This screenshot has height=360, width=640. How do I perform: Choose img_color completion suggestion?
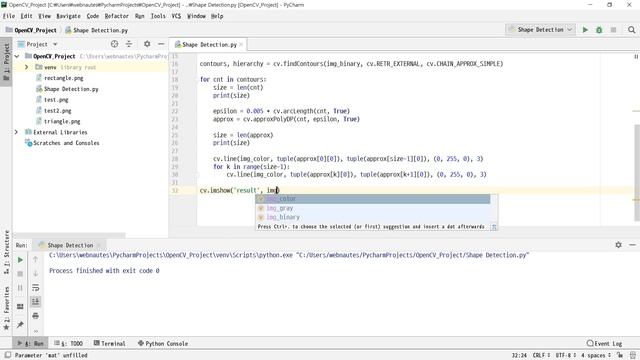373,199
